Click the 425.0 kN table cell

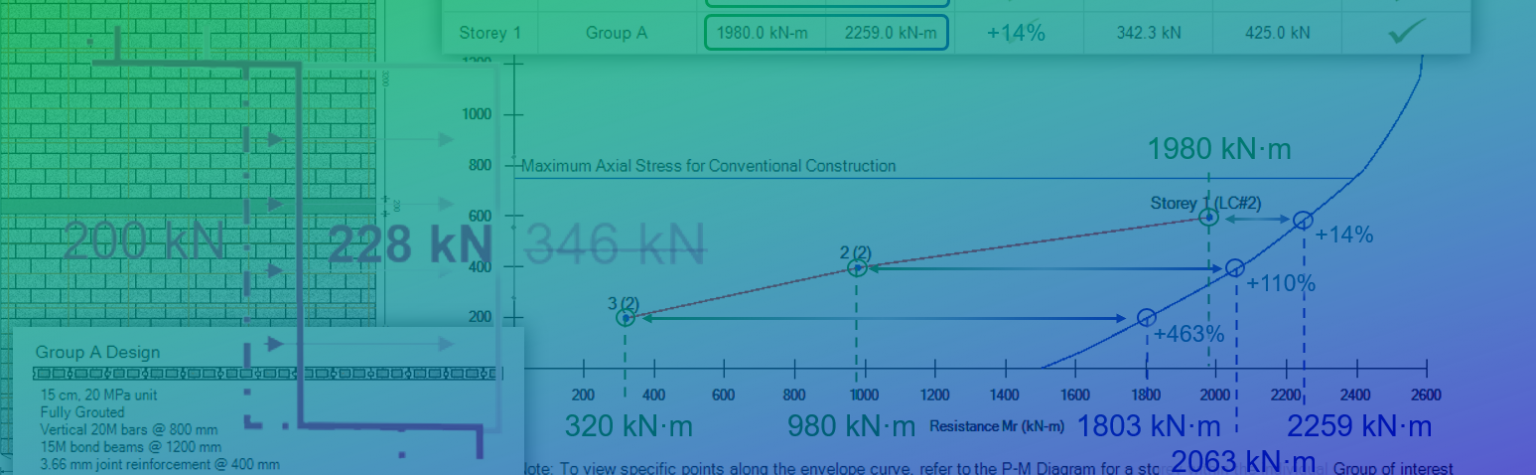coord(1277,33)
